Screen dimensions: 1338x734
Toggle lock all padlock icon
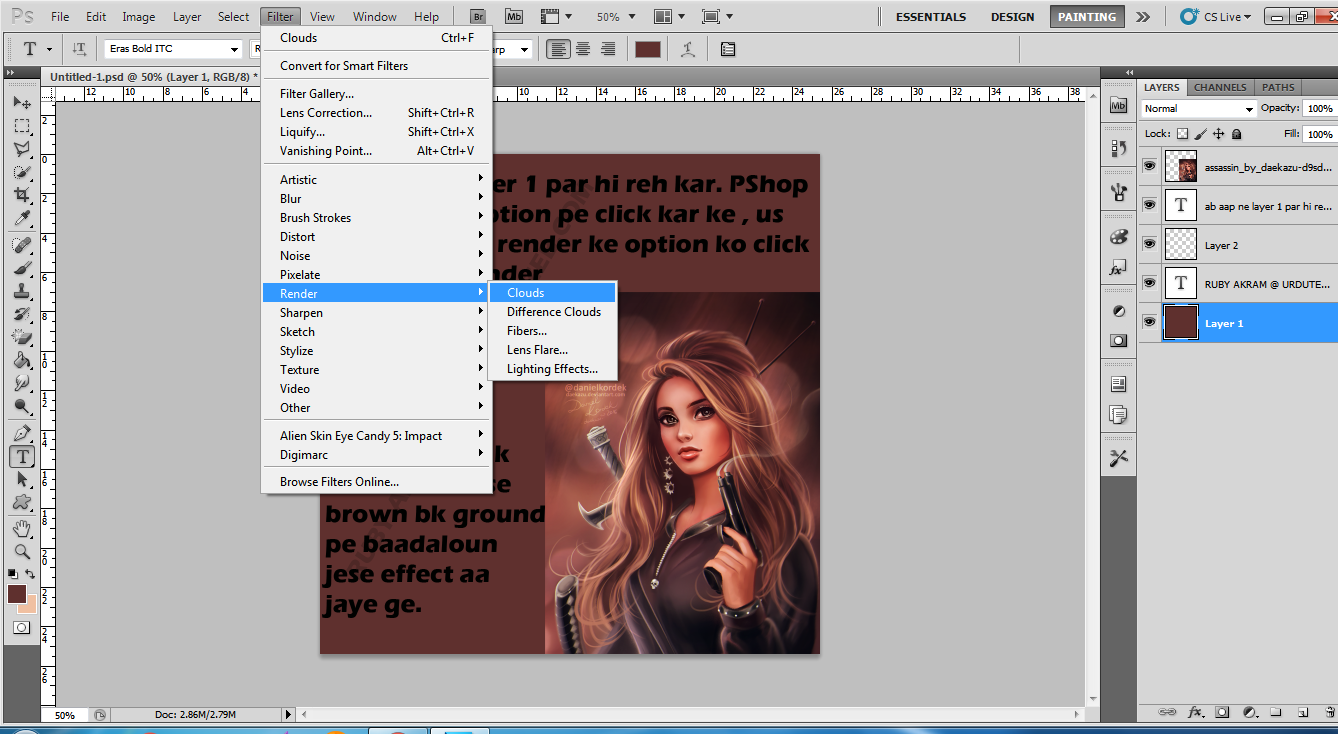pos(1237,133)
